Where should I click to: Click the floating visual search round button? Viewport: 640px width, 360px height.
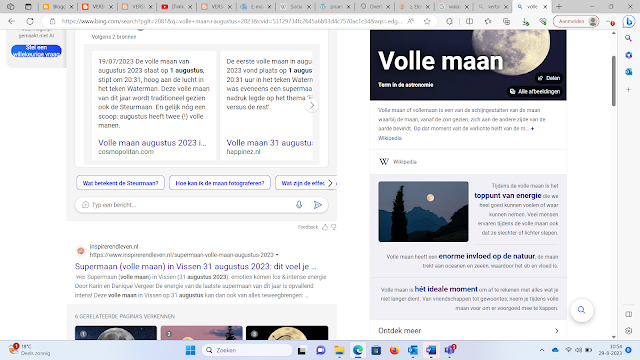[x=582, y=310]
